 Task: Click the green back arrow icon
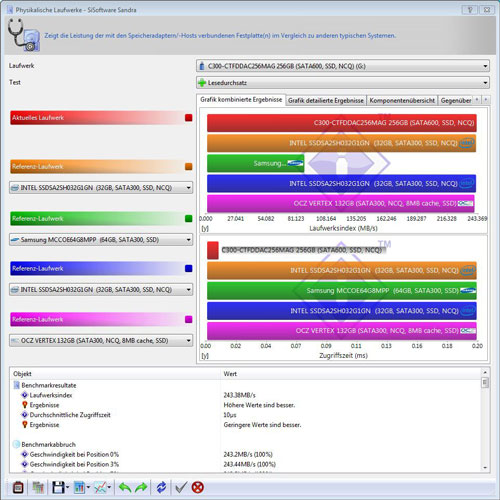pyautogui.click(x=125, y=488)
